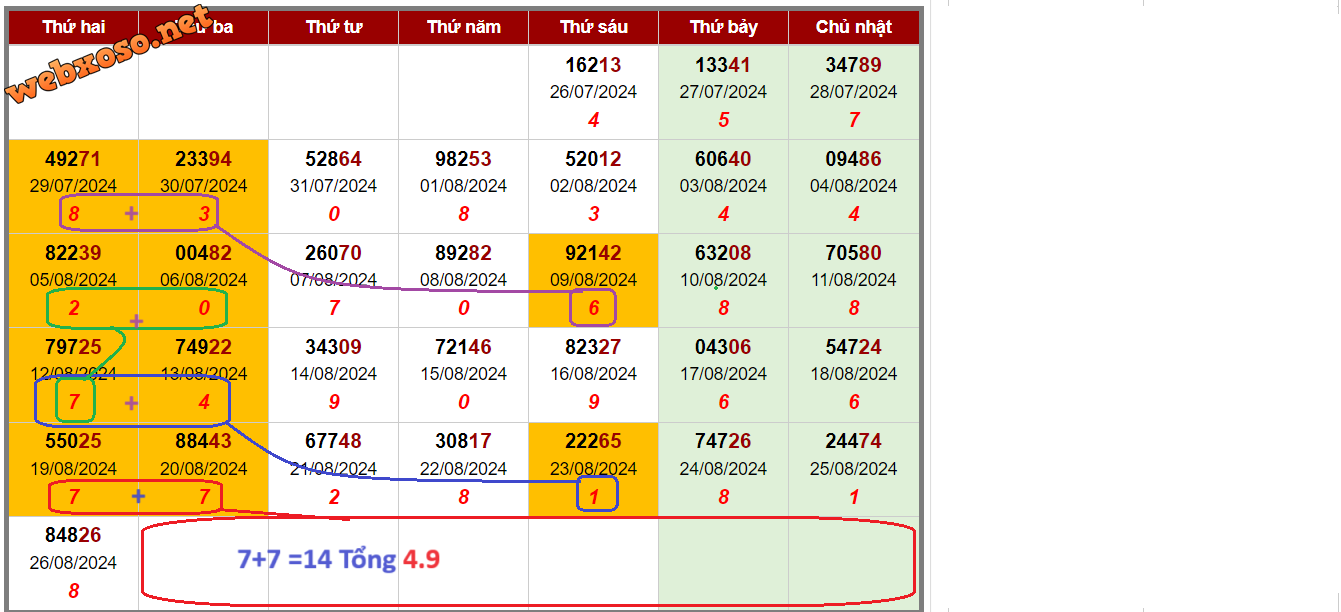
Task: Select the number 00482
Action: tap(203, 253)
